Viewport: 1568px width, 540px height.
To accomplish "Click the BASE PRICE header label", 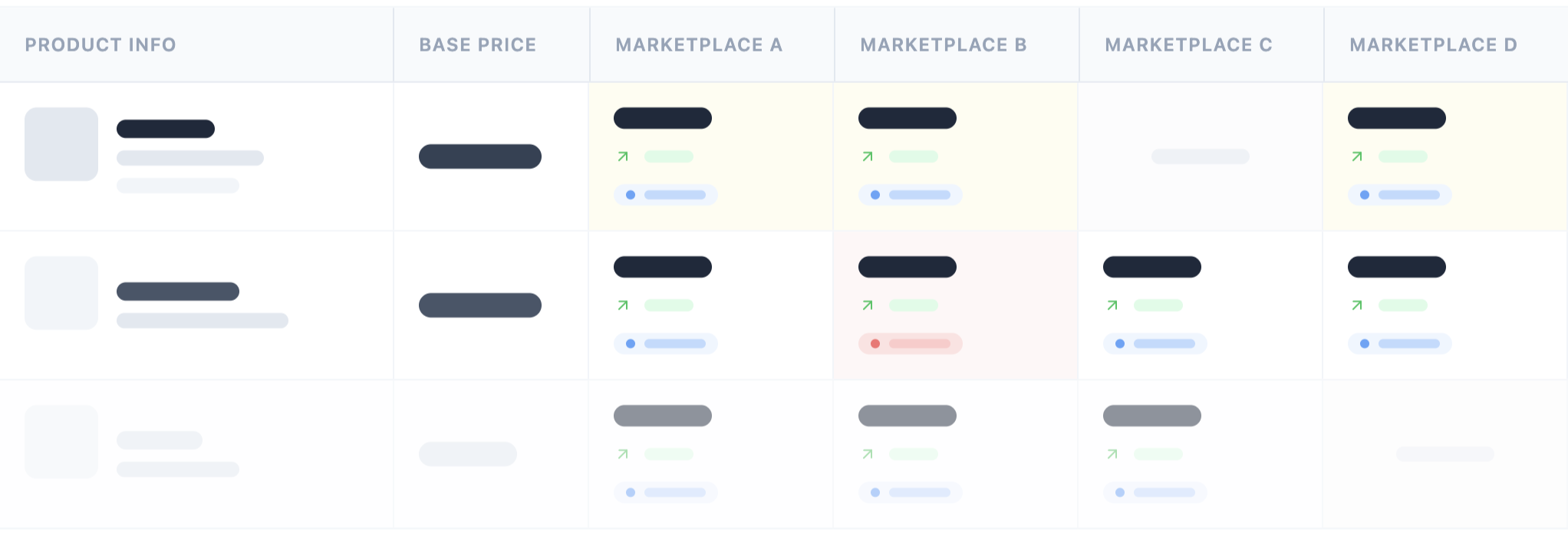I will 477,44.
